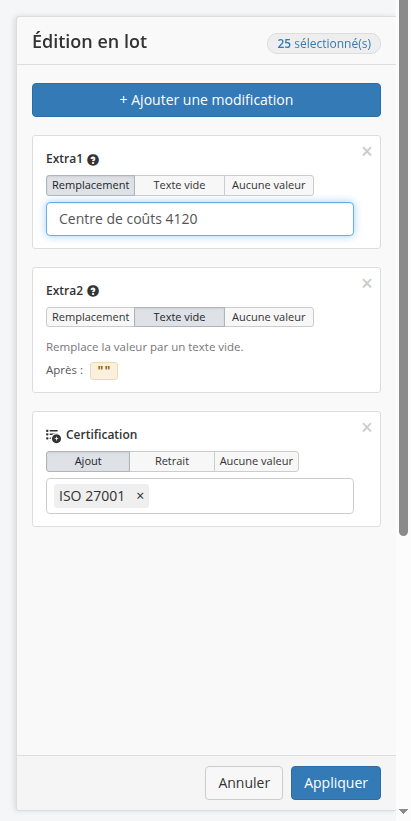Click the empty-string "" preview badge
The image size is (411, 821).
(x=104, y=371)
